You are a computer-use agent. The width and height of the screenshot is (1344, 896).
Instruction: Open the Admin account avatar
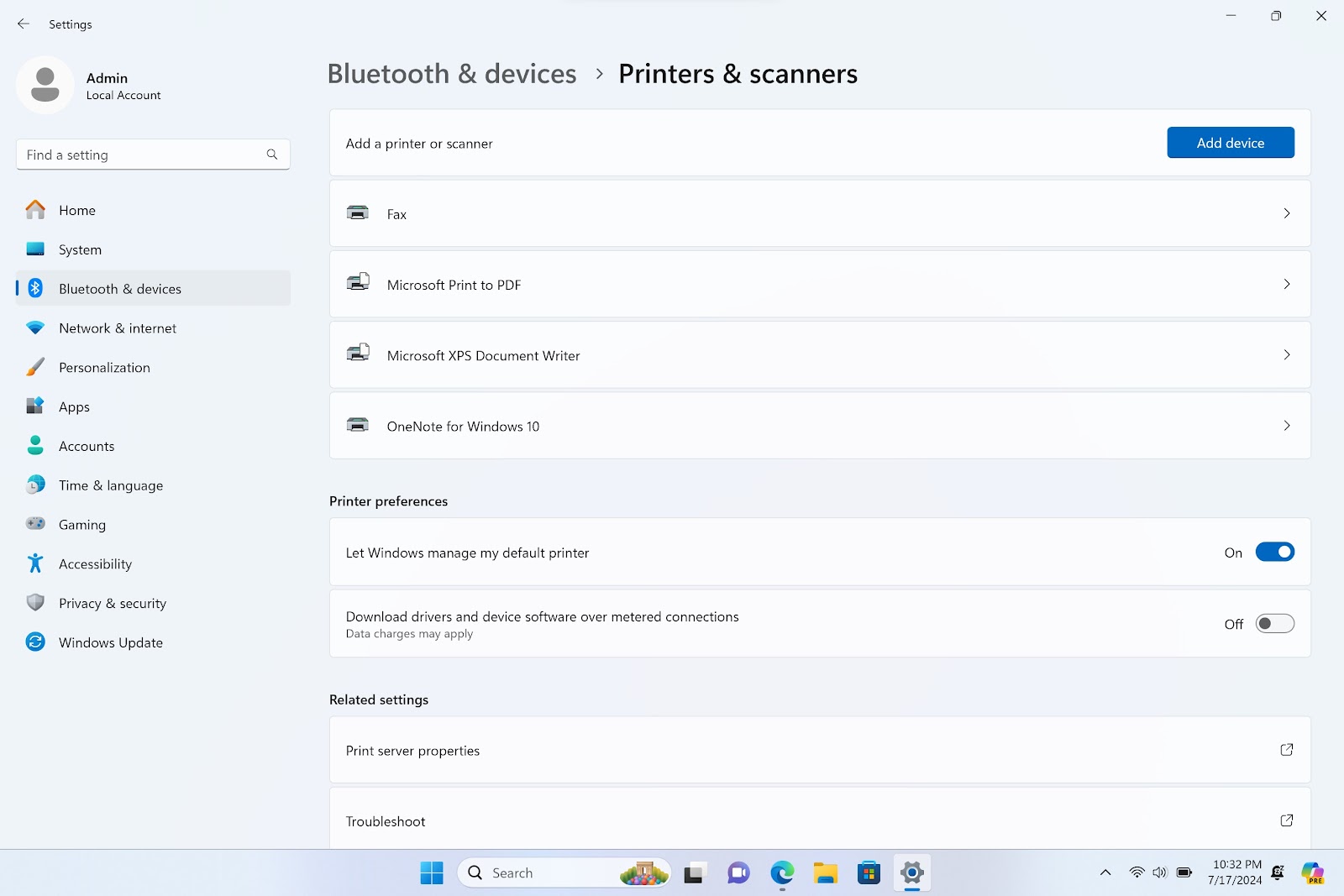tap(45, 85)
